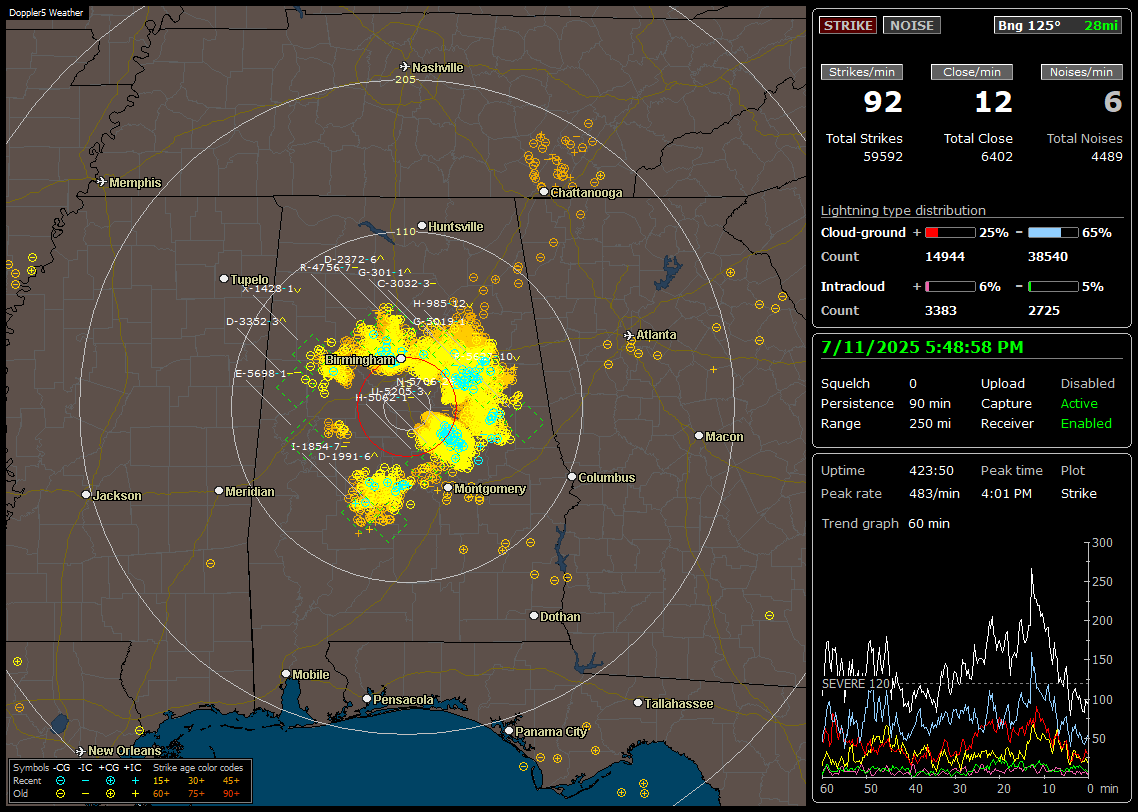Click the storm cell label H-5062-1

pos(381,397)
